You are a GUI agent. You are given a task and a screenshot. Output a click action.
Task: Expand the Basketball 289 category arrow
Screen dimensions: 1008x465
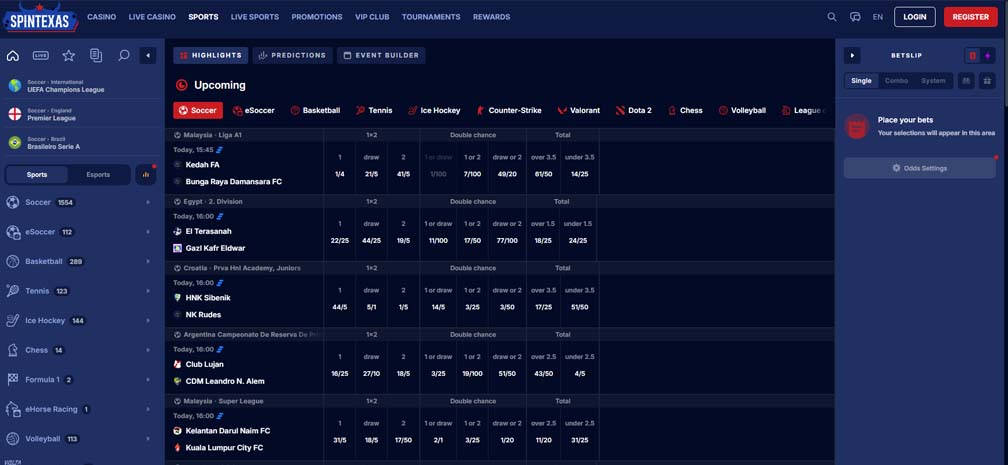coord(148,261)
